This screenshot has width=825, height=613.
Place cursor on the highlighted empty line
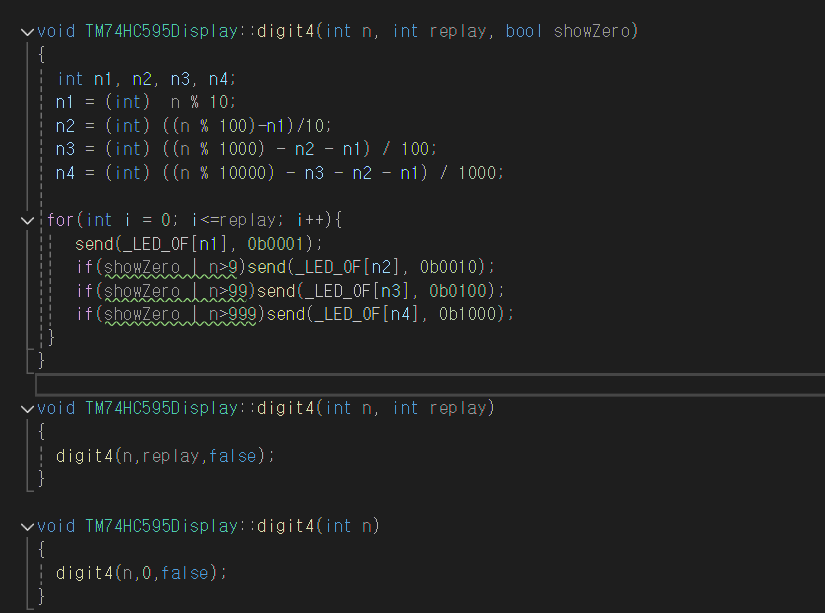[430, 385]
